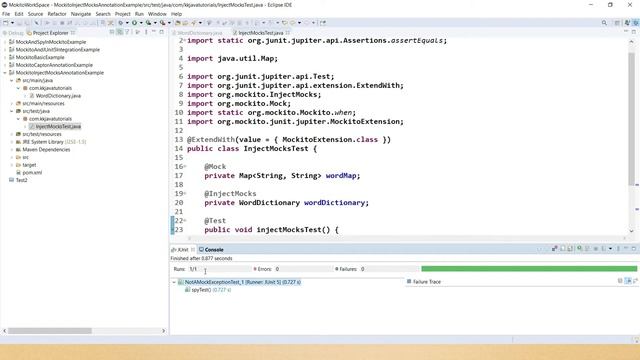Click the External Tools run icon
This screenshot has height=360, width=640.
point(162,23)
